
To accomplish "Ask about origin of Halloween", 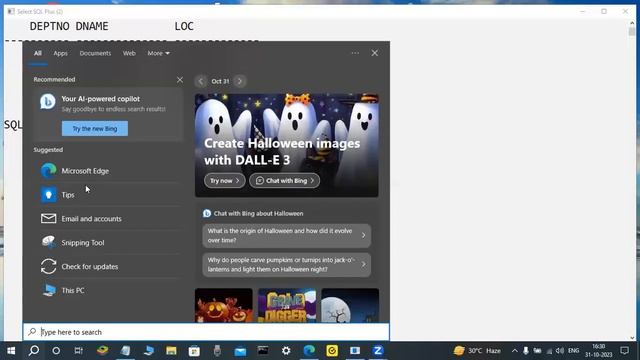I will [x=287, y=236].
